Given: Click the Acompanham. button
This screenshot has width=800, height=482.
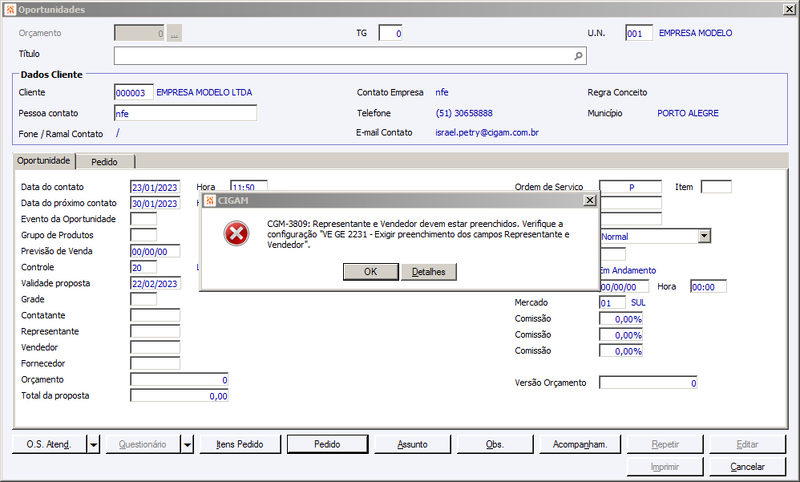Looking at the screenshot, I should pyautogui.click(x=580, y=445).
